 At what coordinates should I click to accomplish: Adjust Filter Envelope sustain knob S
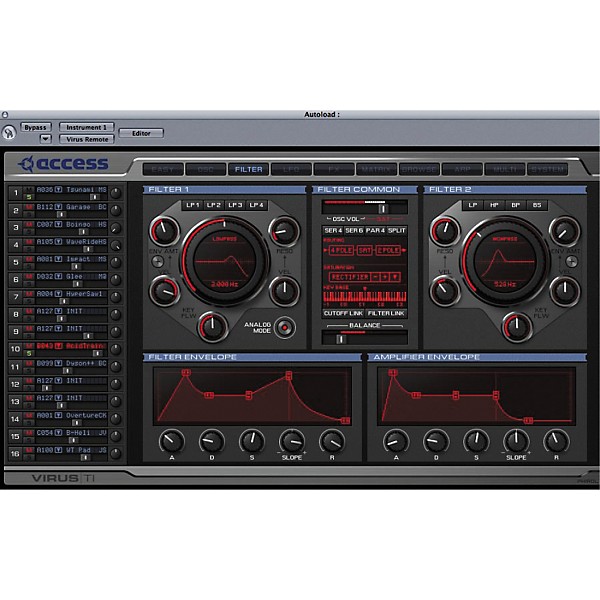pos(252,441)
